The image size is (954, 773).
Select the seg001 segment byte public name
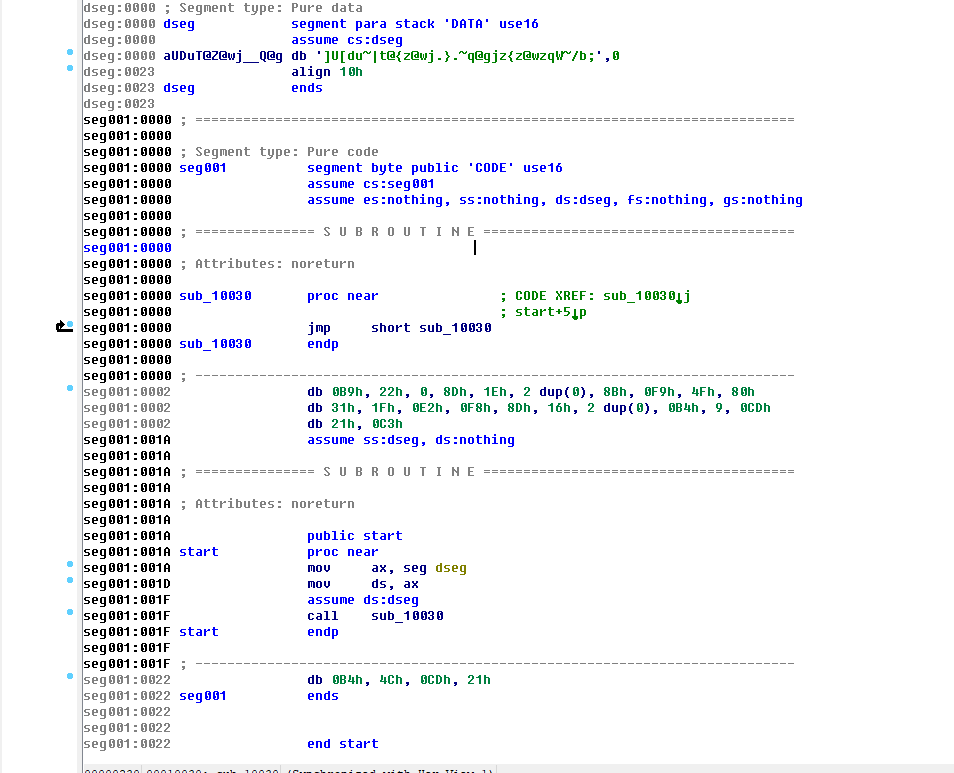(203, 168)
